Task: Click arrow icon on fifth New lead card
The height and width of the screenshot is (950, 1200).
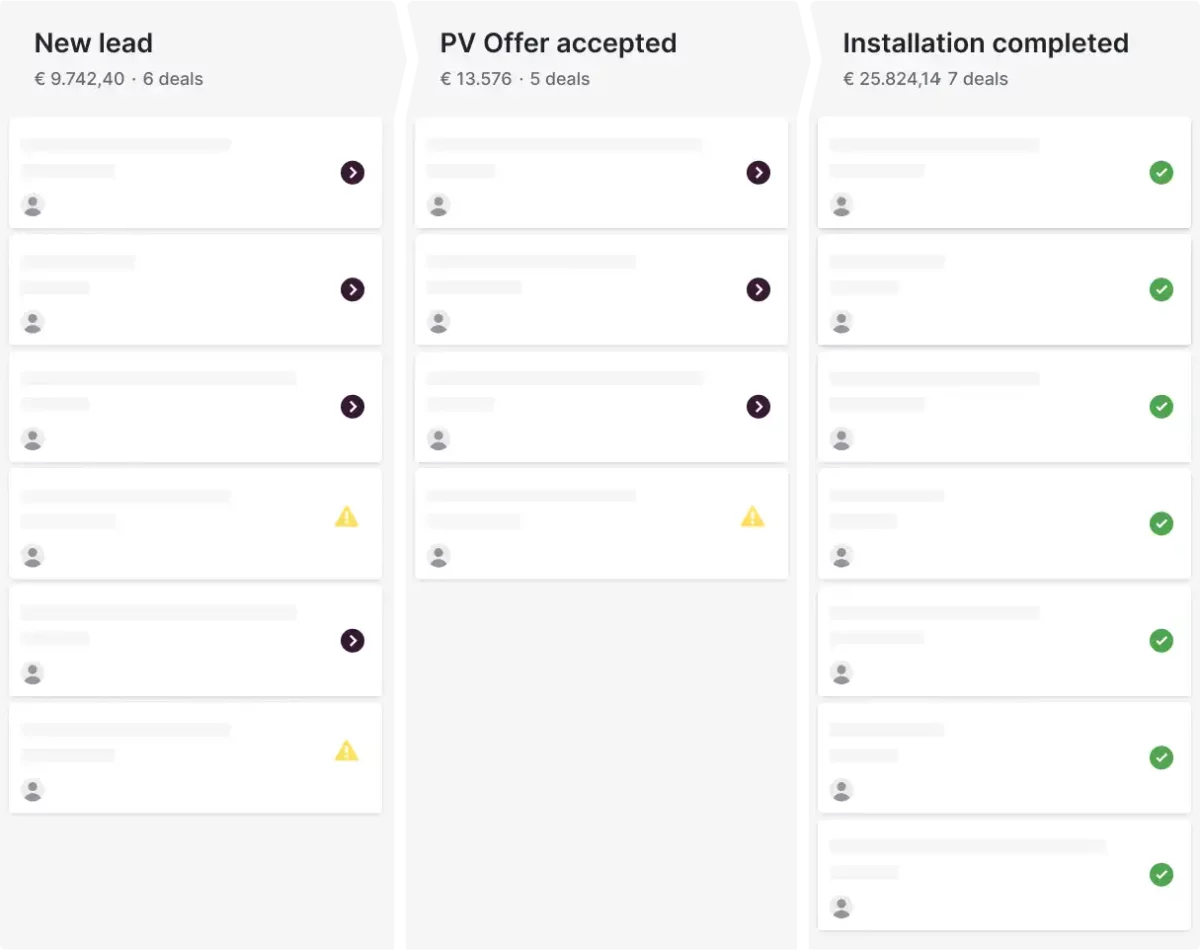Action: coord(352,641)
